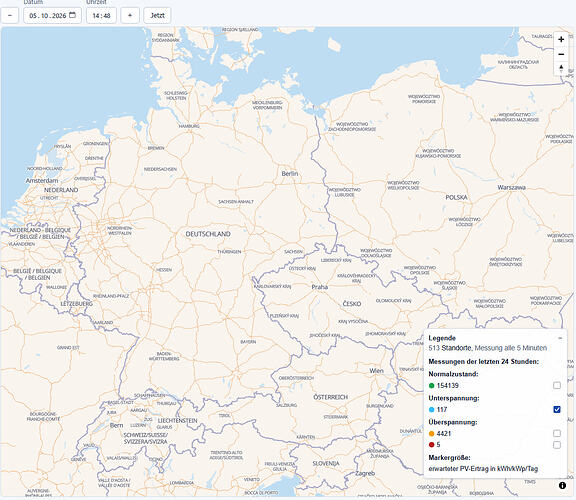Click the Wien label on map
Image resolution: width=576 pixels, height=500 pixels.
pos(377,371)
